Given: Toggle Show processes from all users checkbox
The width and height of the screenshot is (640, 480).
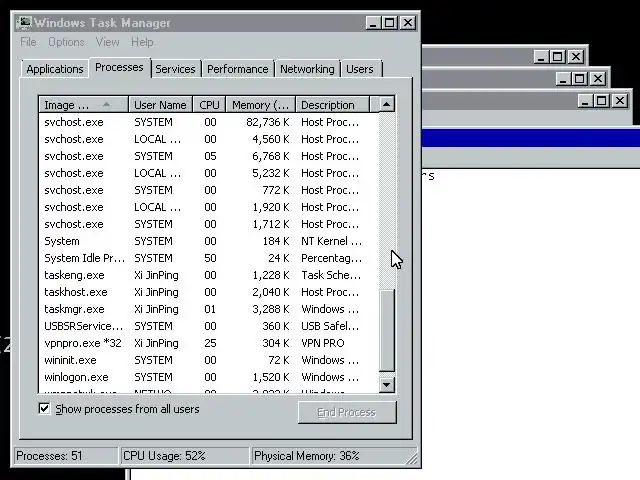Looking at the screenshot, I should (44, 409).
